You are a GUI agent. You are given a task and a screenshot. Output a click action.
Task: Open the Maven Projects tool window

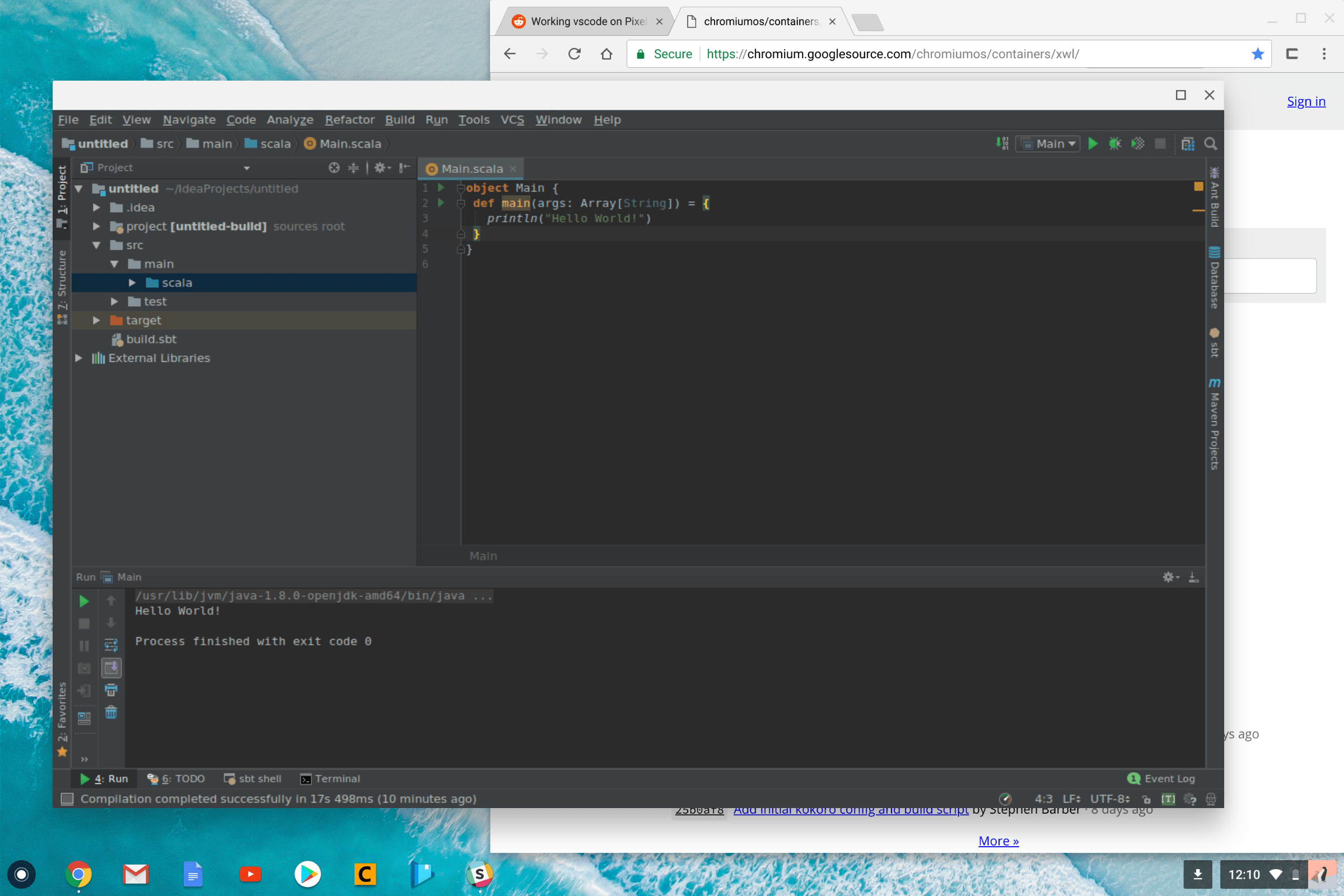1214,423
